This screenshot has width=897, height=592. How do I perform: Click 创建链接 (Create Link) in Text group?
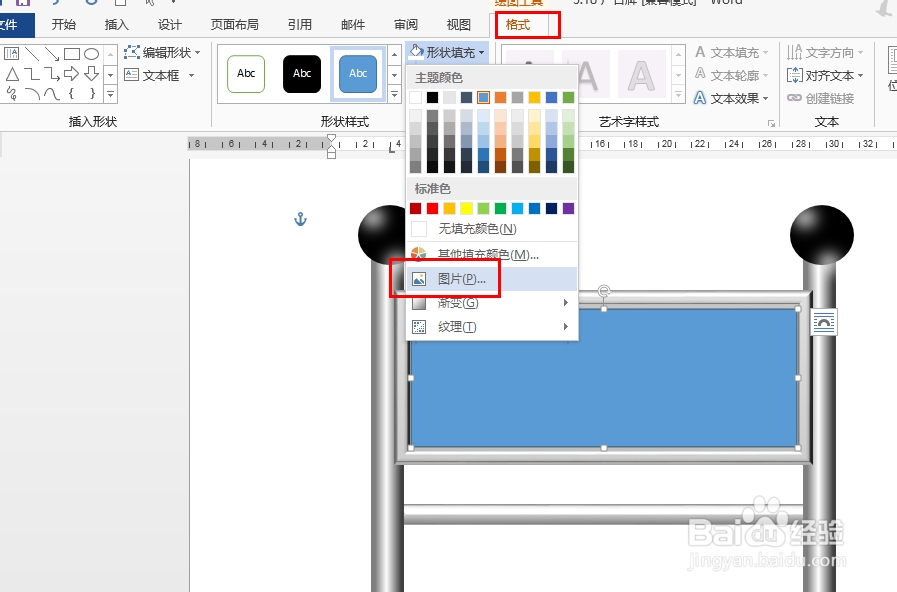[x=822, y=96]
